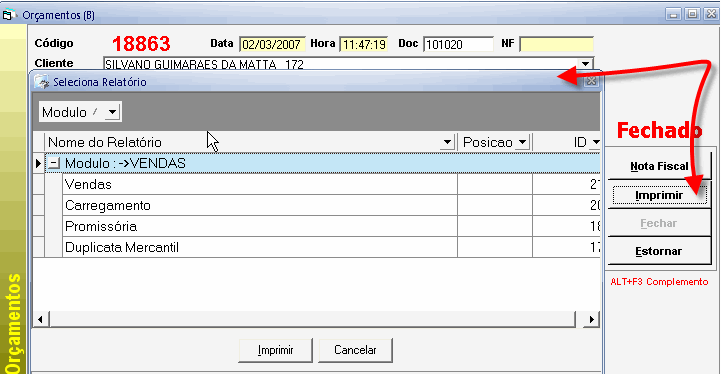721x374 pixels.
Task: Open the Nome do Relatório column filter
Action: 447,142
